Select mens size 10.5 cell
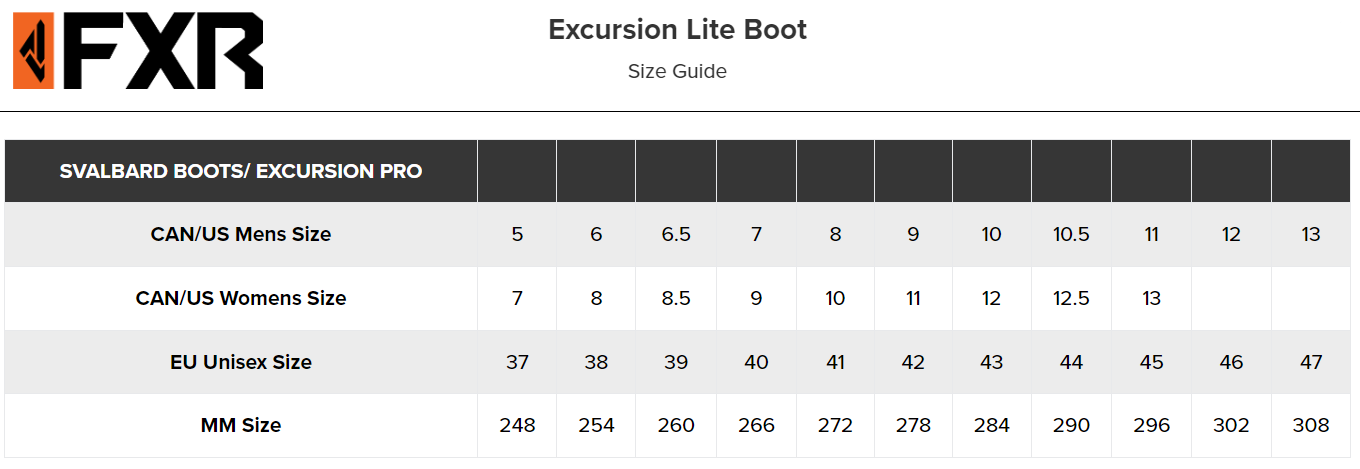 tap(1071, 234)
